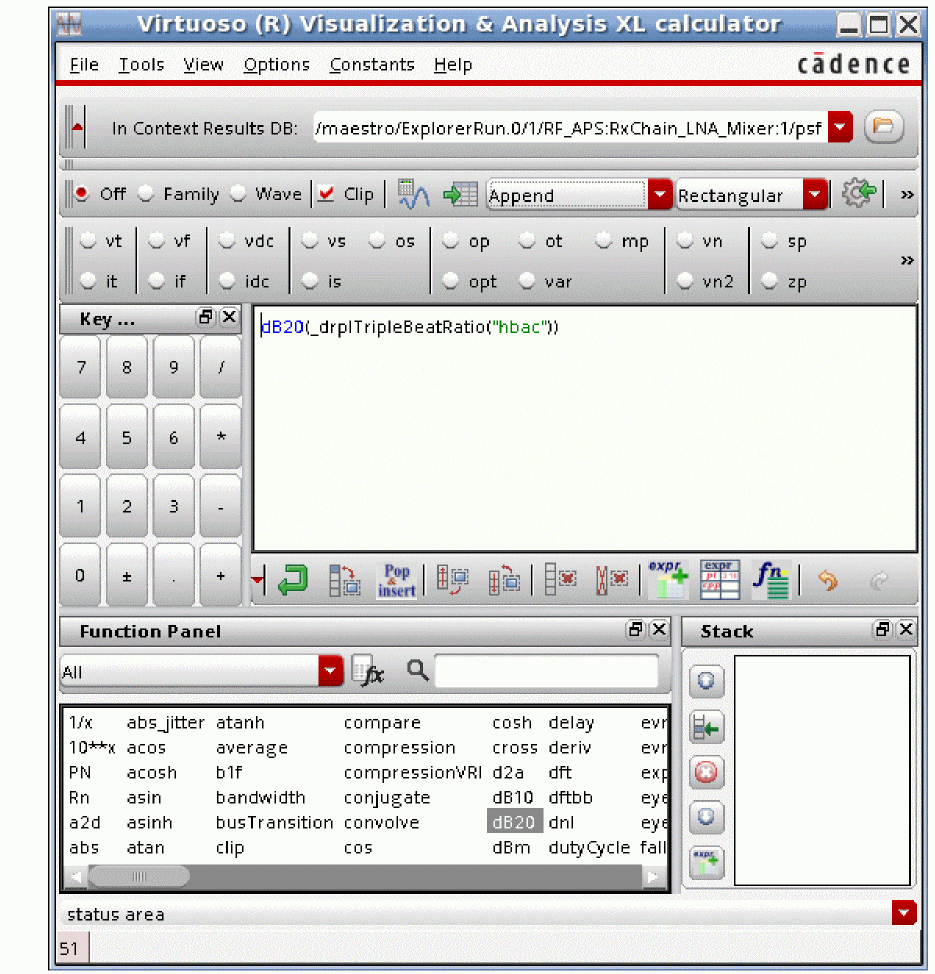The height and width of the screenshot is (974, 935).
Task: Click inside the expression buffer text area
Action: (585, 428)
